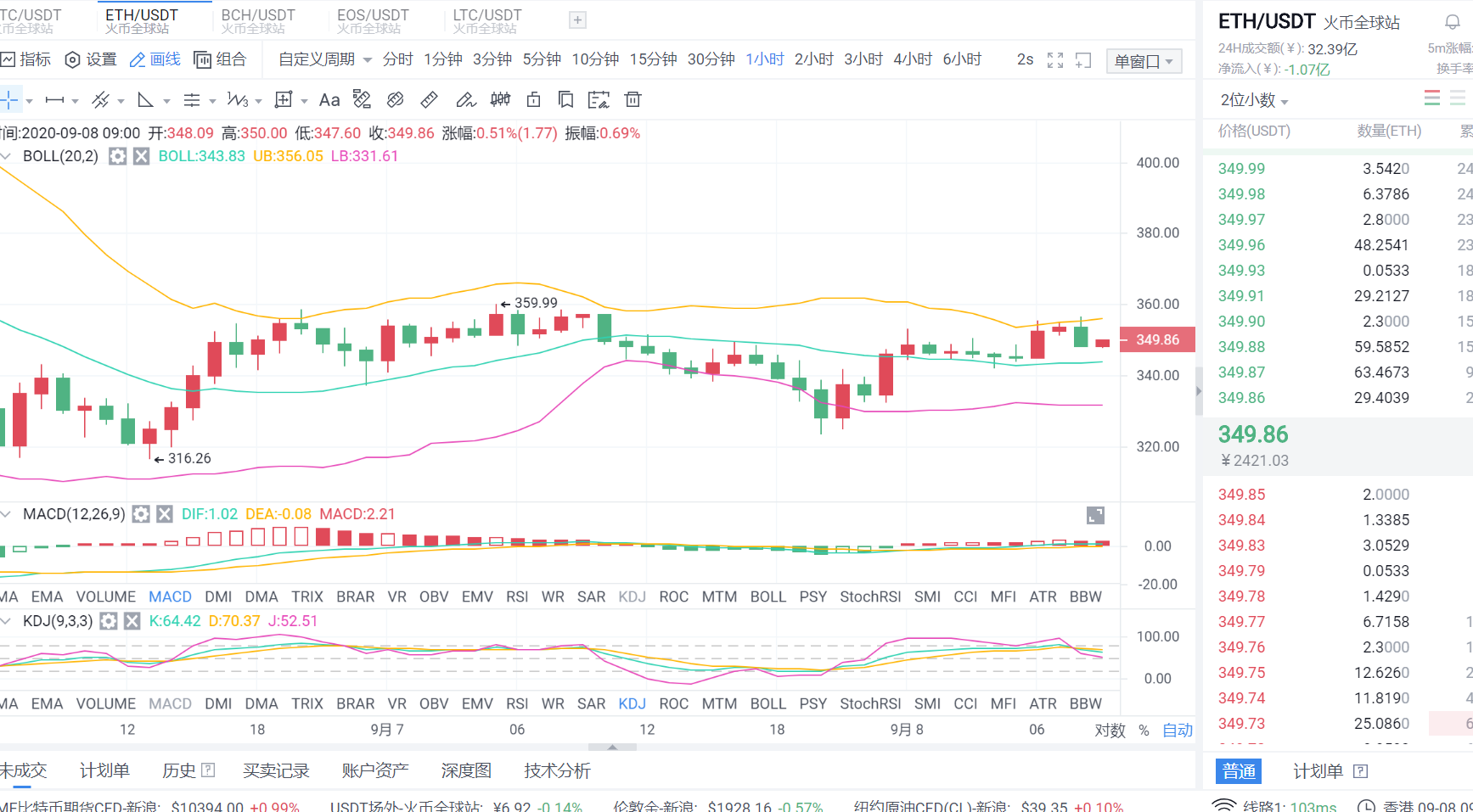Switch to the 1小时 timeframe
Image resolution: width=1473 pixels, height=812 pixels.
(x=765, y=59)
